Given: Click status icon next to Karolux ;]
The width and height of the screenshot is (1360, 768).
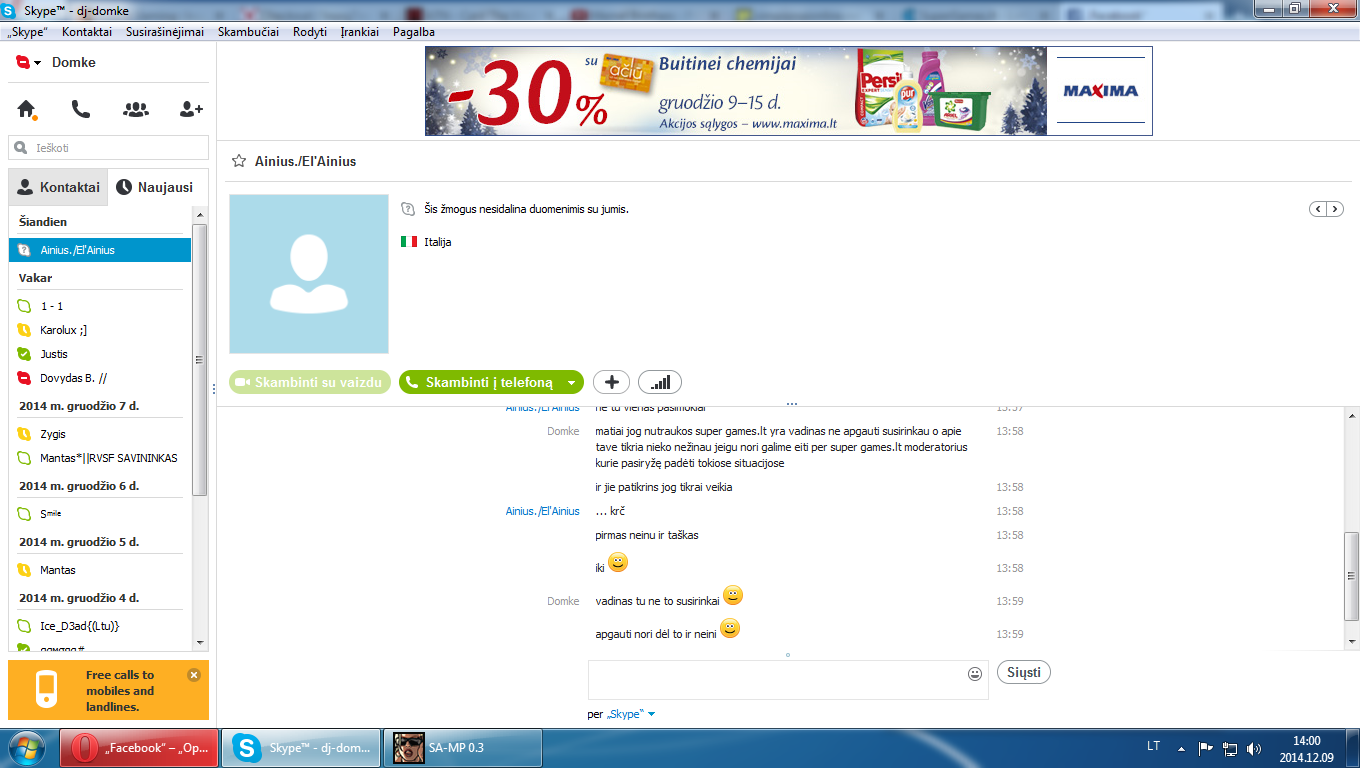Looking at the screenshot, I should tap(25, 330).
